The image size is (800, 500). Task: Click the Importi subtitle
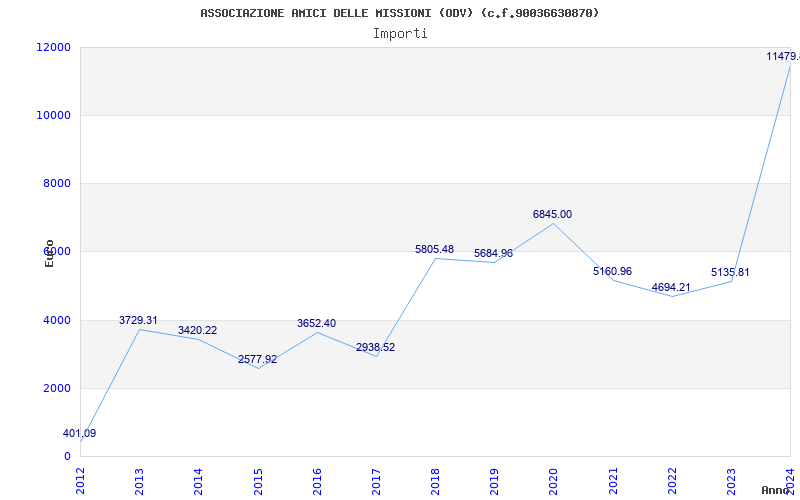(400, 34)
